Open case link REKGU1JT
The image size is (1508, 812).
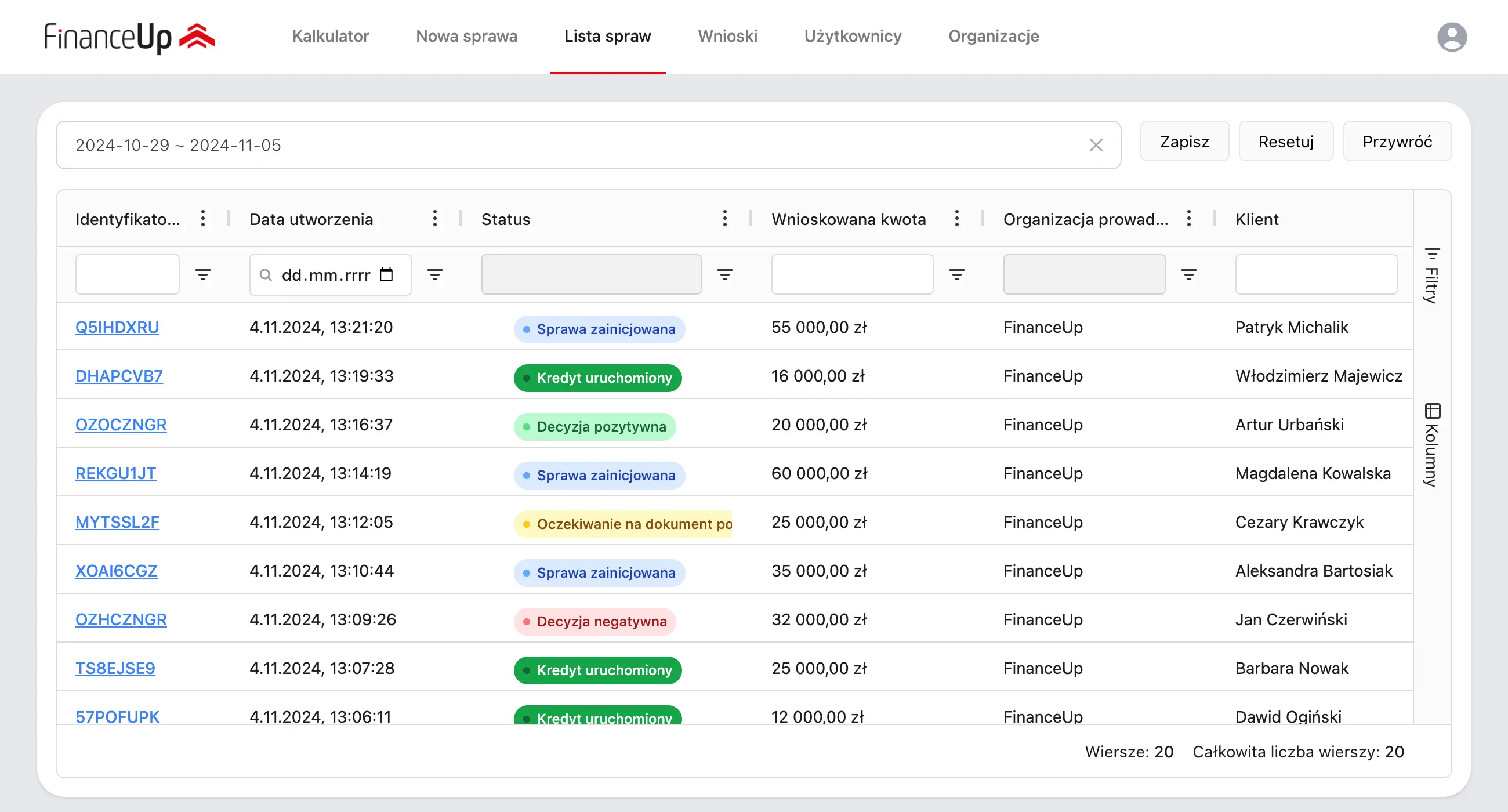116,473
